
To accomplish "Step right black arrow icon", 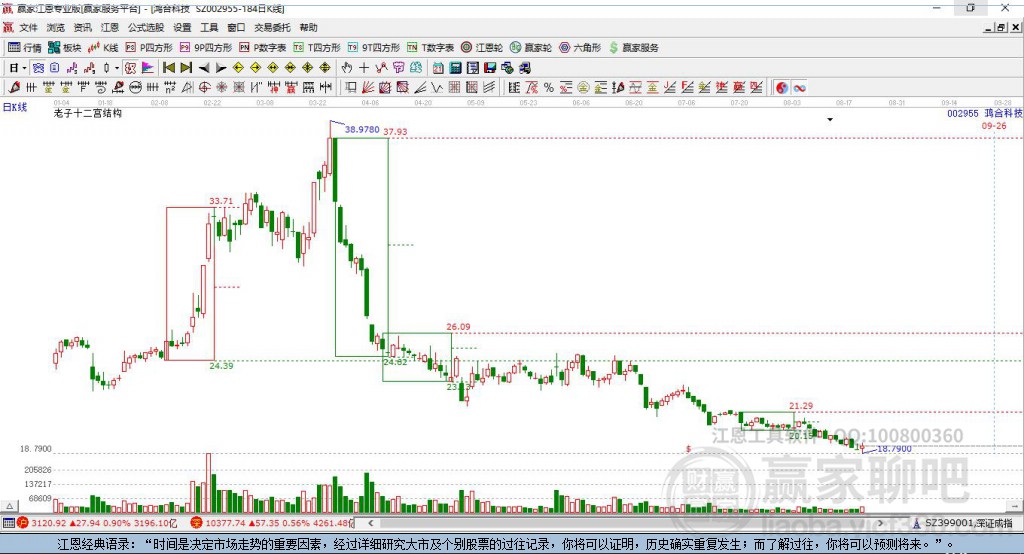I will 221,68.
